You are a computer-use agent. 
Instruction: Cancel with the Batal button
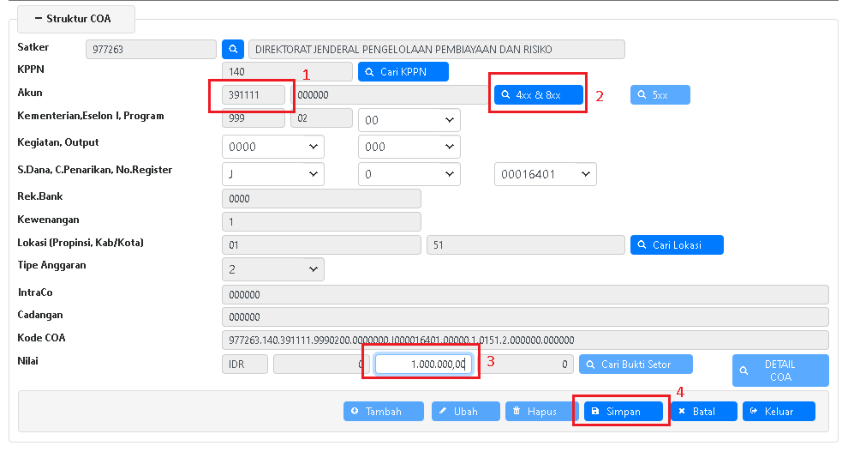[x=702, y=411]
